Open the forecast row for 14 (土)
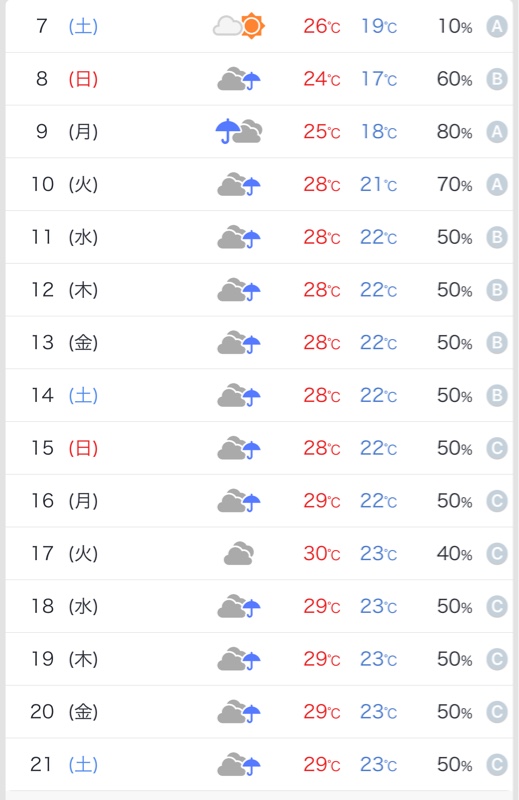 coord(259,395)
